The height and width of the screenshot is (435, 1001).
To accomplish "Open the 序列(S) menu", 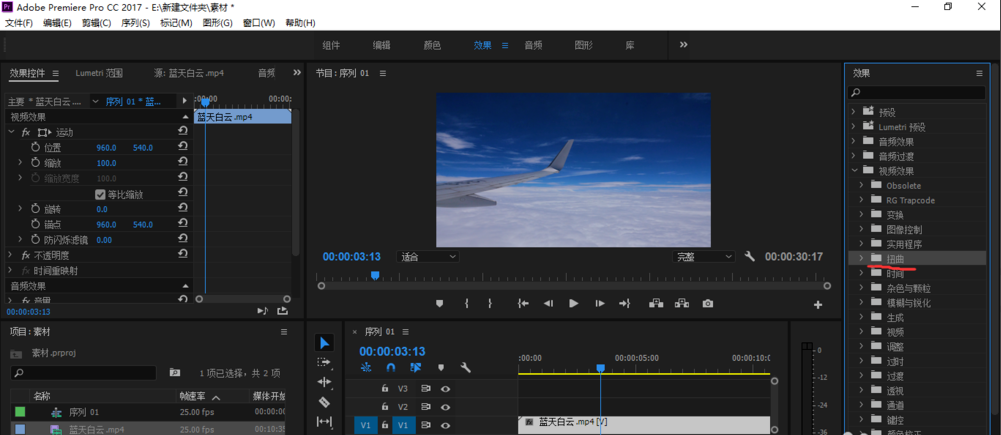I will click(x=135, y=23).
